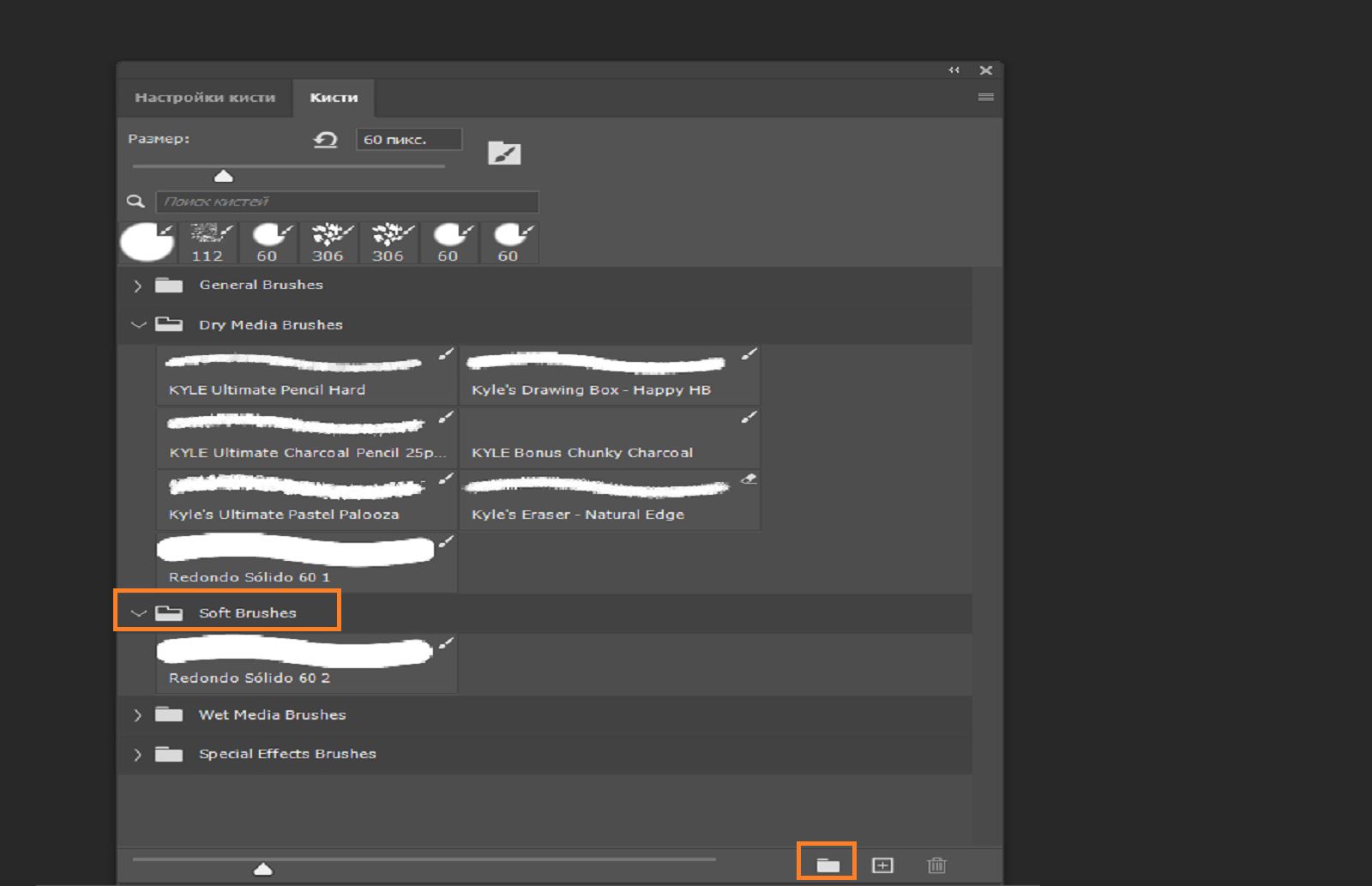Delete the brush with the trash icon

coord(937,865)
